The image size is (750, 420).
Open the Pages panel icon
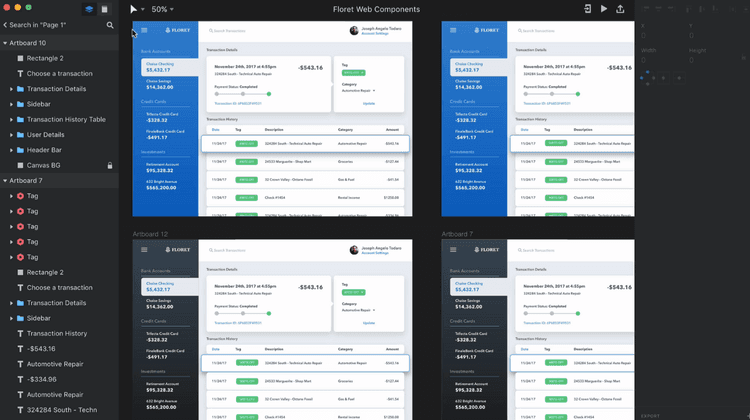point(104,9)
